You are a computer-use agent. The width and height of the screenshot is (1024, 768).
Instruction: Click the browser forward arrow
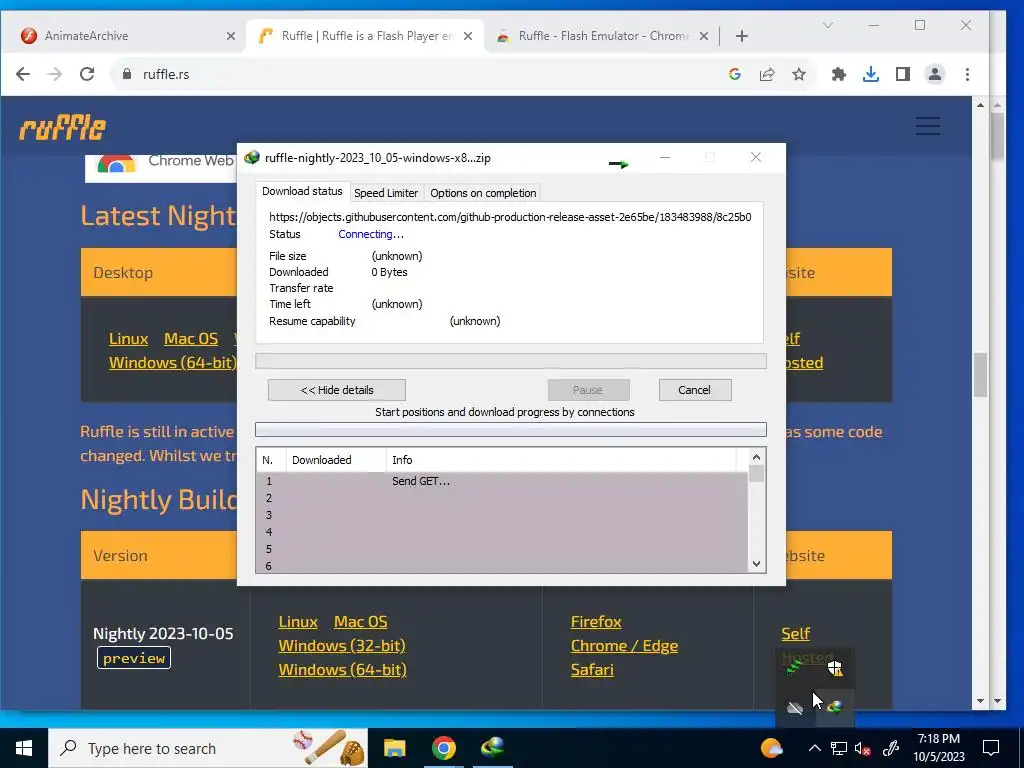(55, 74)
